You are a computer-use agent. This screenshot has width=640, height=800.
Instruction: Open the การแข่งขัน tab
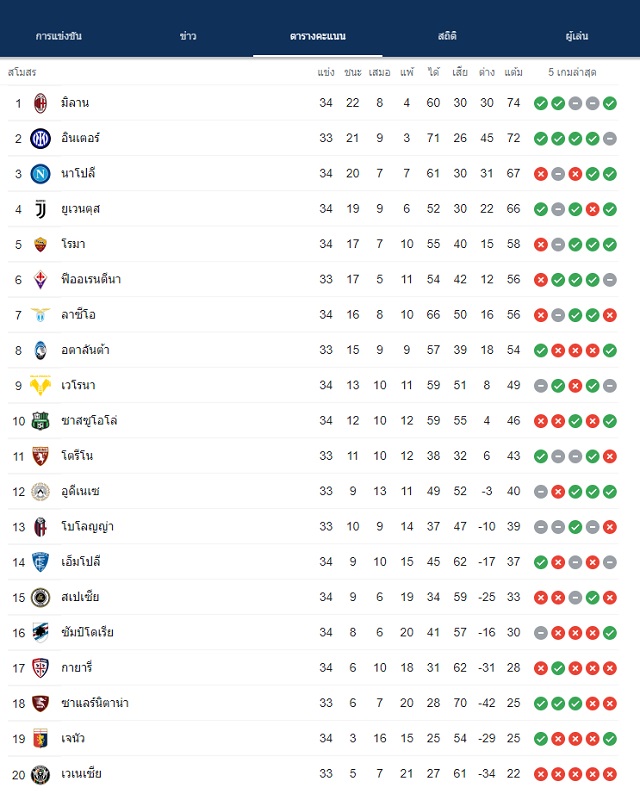point(59,36)
